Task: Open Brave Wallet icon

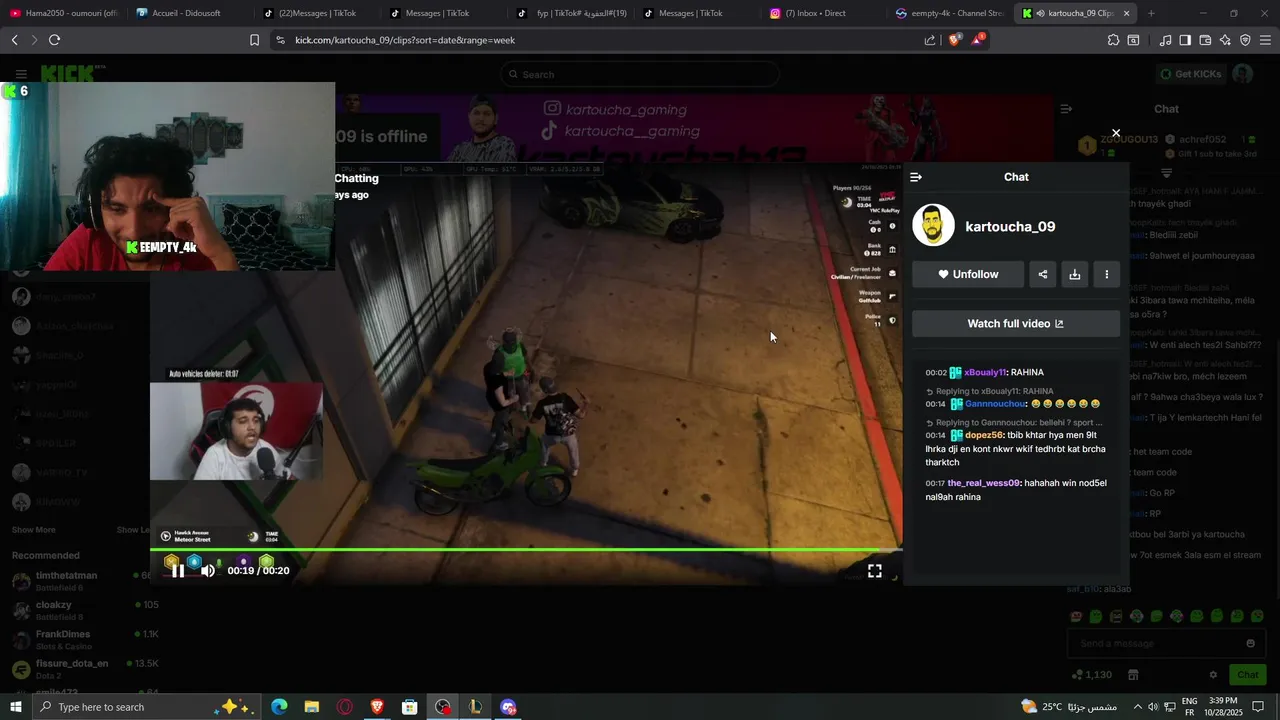Action: [1205, 40]
